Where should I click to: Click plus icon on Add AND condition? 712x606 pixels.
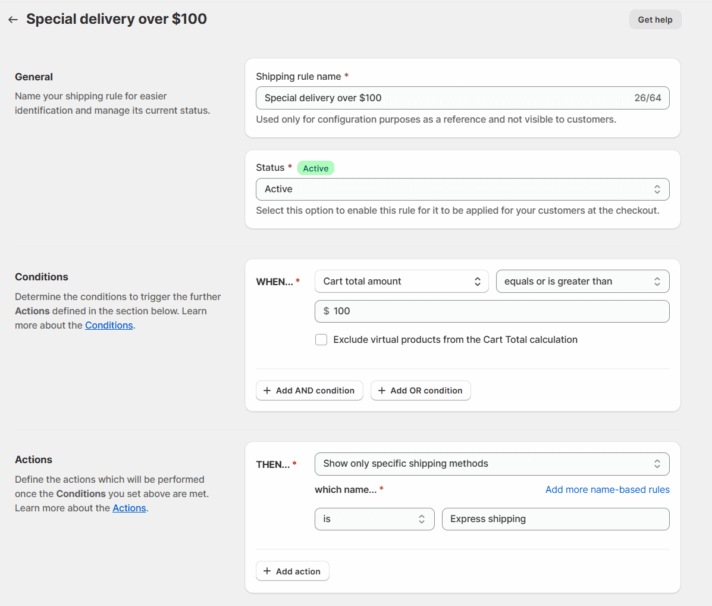[x=267, y=391]
